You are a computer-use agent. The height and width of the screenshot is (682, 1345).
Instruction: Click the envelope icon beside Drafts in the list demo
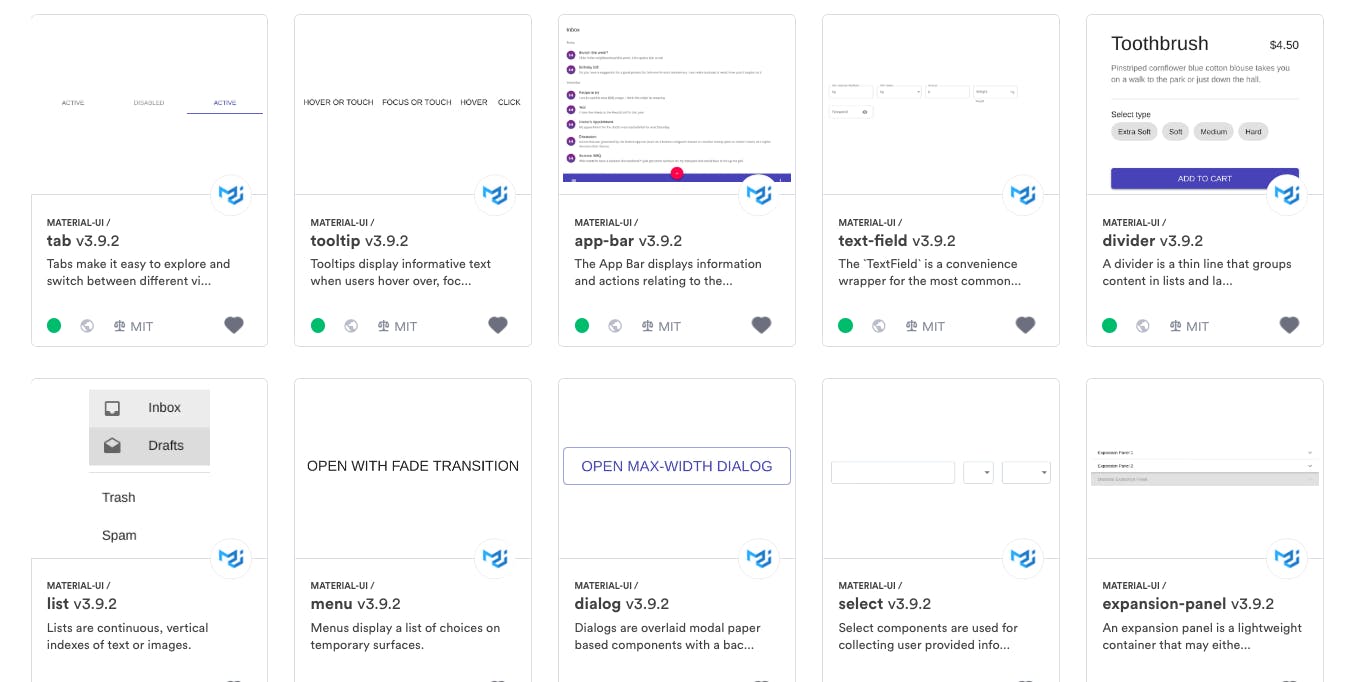tap(112, 445)
